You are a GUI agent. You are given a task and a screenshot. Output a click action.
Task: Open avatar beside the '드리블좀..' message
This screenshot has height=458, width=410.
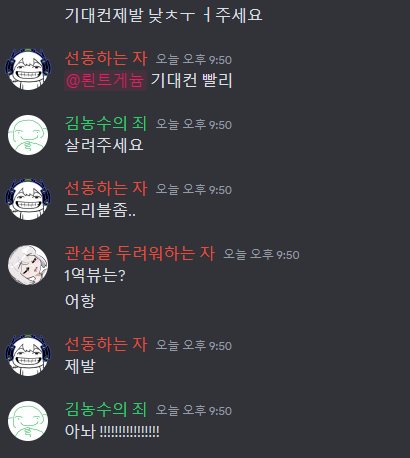pyautogui.click(x=28, y=199)
